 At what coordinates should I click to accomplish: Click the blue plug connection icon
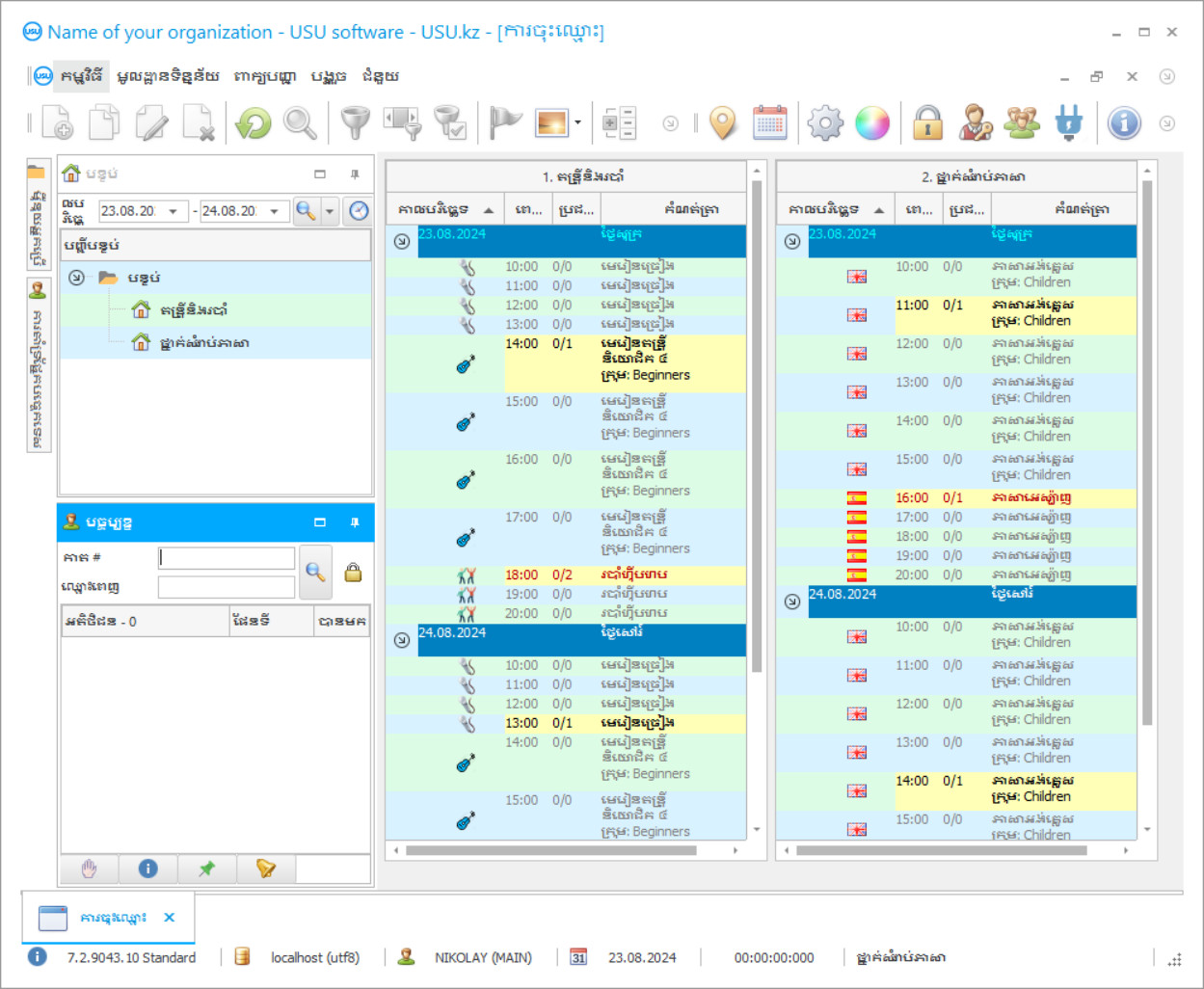click(1069, 123)
